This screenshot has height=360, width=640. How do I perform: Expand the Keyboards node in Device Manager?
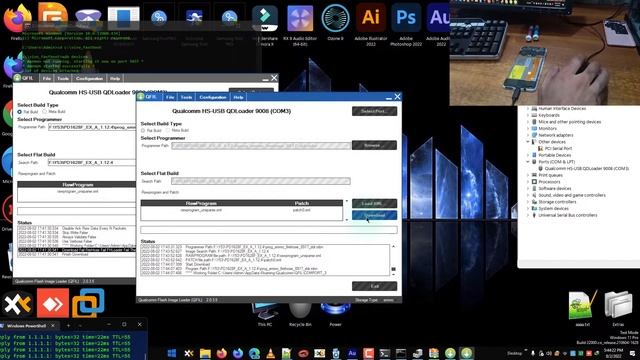(528, 115)
